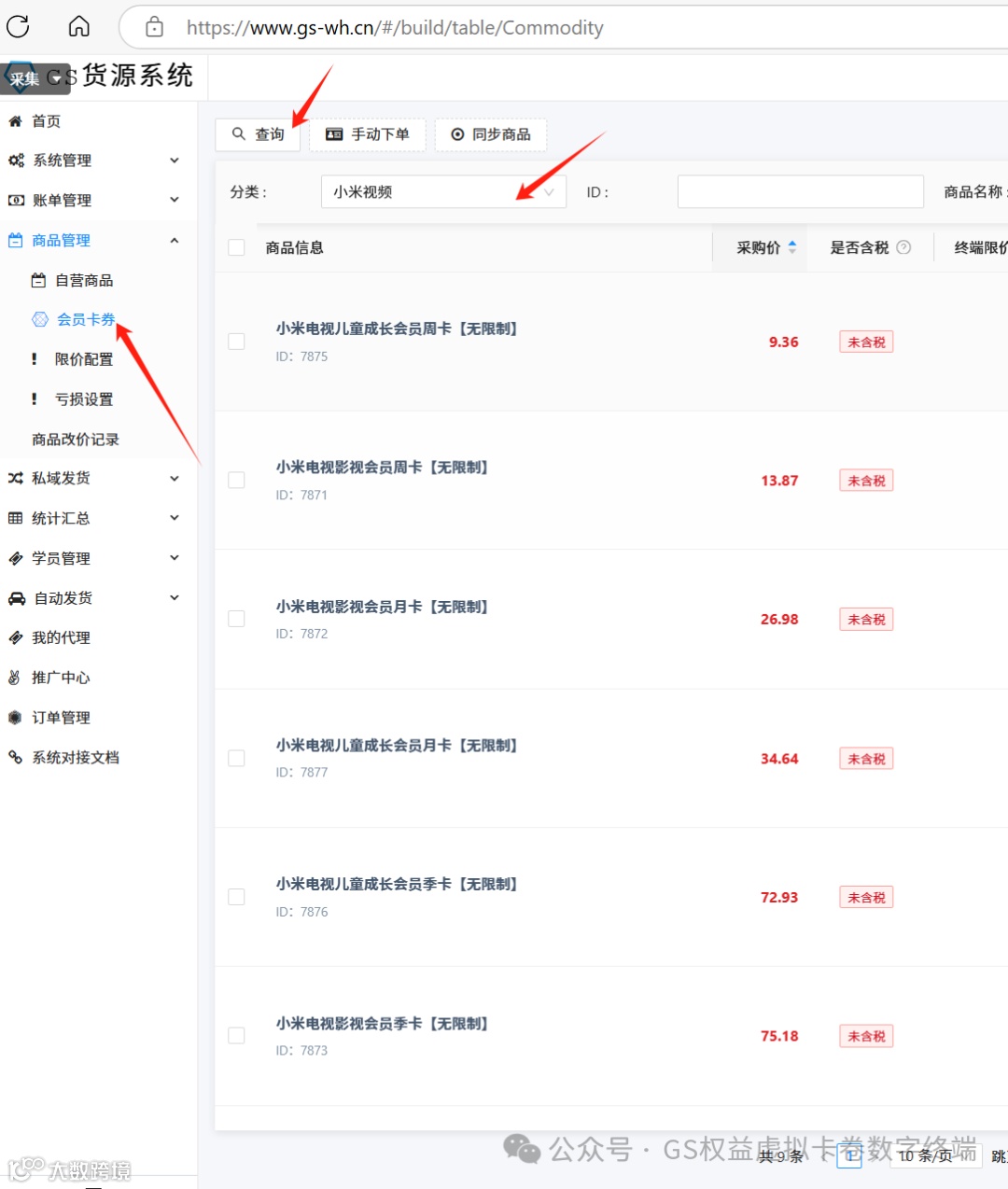
Task: Click the 限价配置 exclamation icon
Action: [35, 359]
